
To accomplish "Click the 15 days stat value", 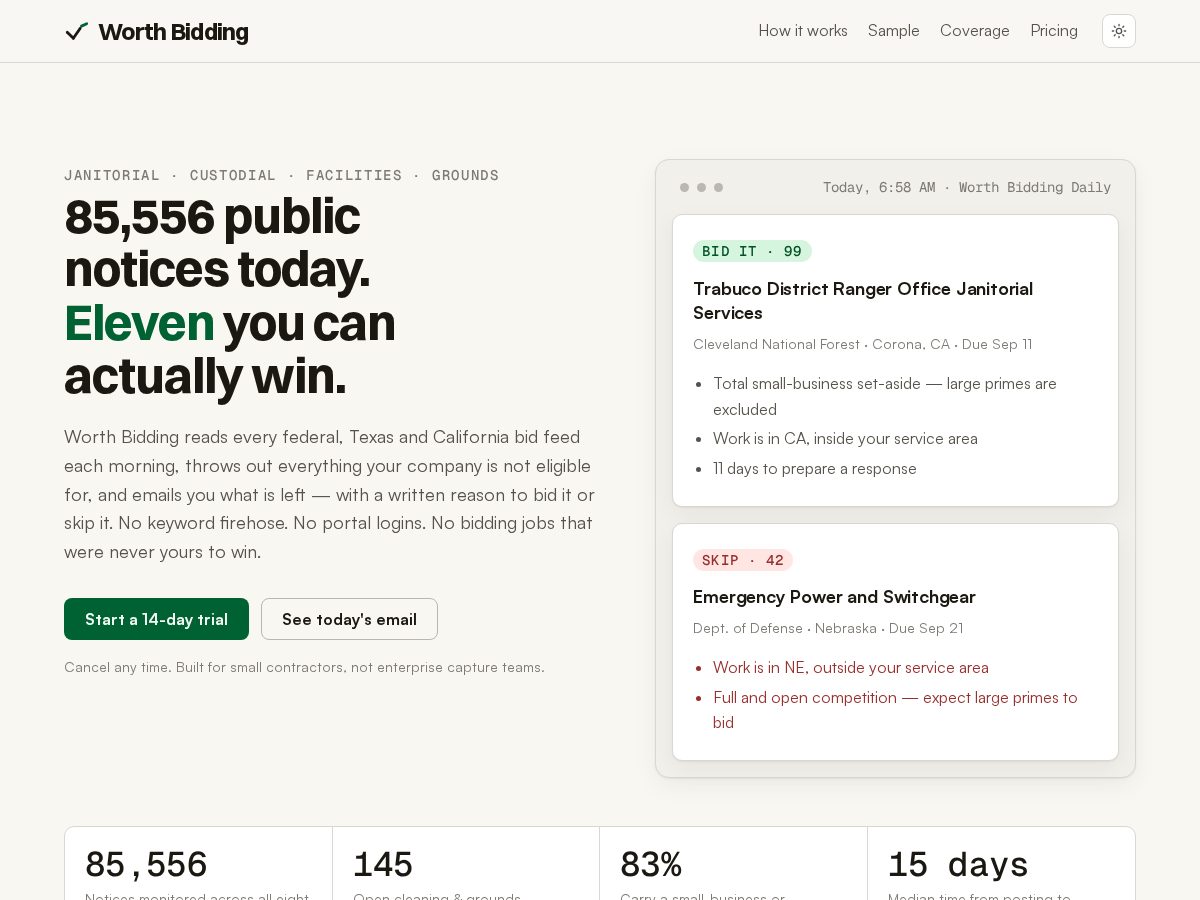I will [958, 865].
